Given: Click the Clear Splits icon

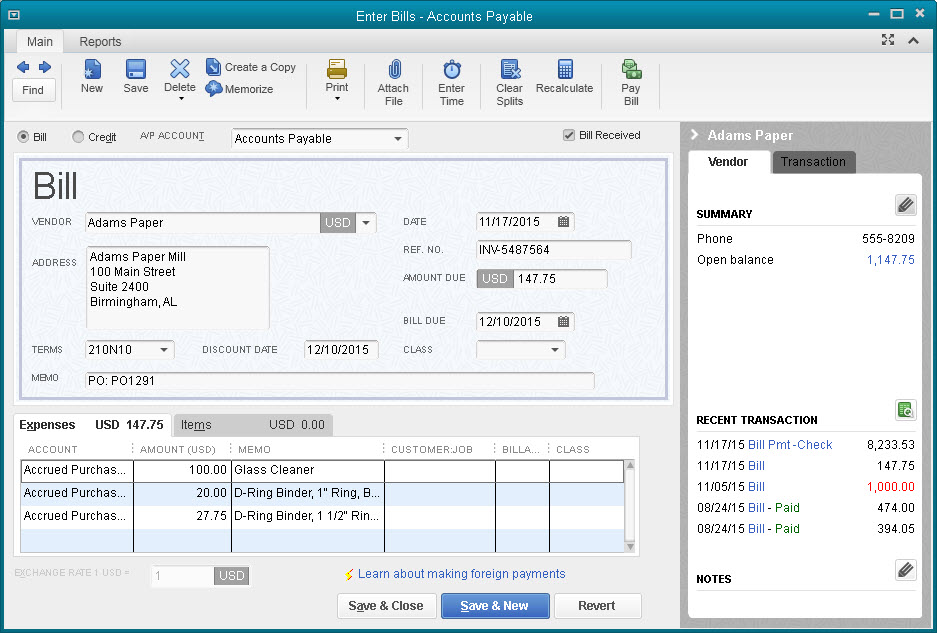Looking at the screenshot, I should [x=509, y=78].
